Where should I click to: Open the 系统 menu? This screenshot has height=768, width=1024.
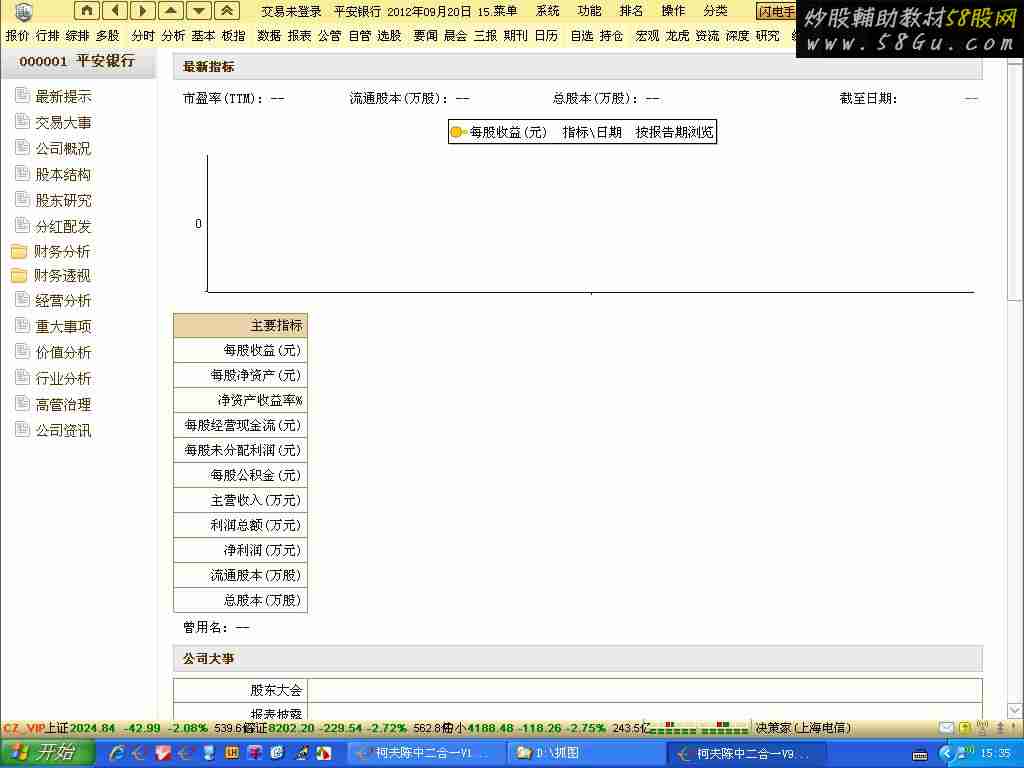tap(547, 11)
